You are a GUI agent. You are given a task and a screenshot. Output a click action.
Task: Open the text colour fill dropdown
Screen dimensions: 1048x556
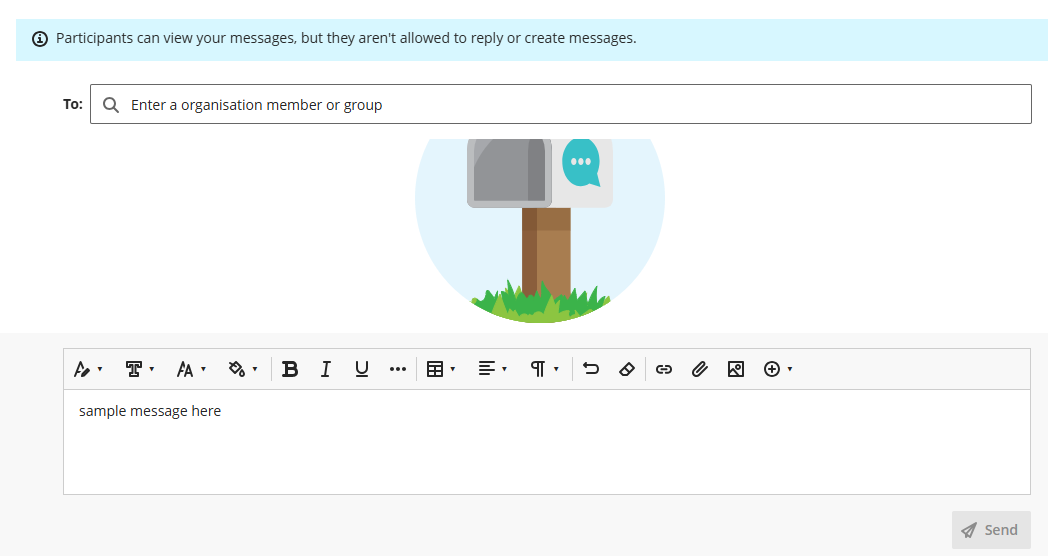[243, 369]
